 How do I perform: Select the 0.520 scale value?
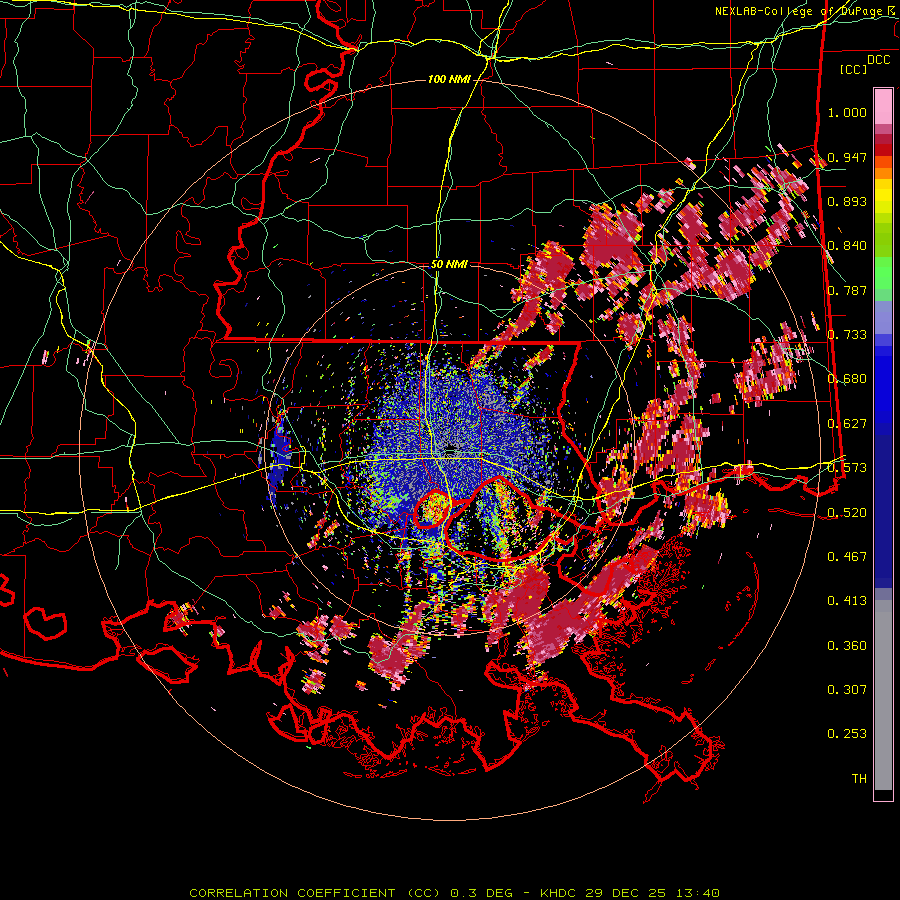[x=847, y=512]
